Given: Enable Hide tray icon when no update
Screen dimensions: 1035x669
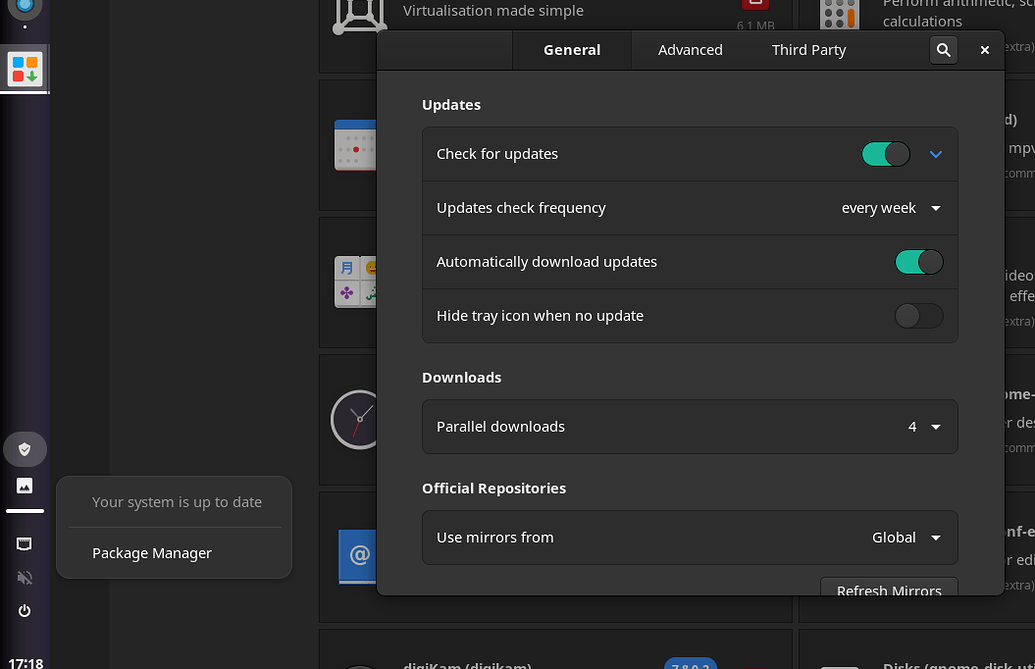Looking at the screenshot, I should (918, 315).
